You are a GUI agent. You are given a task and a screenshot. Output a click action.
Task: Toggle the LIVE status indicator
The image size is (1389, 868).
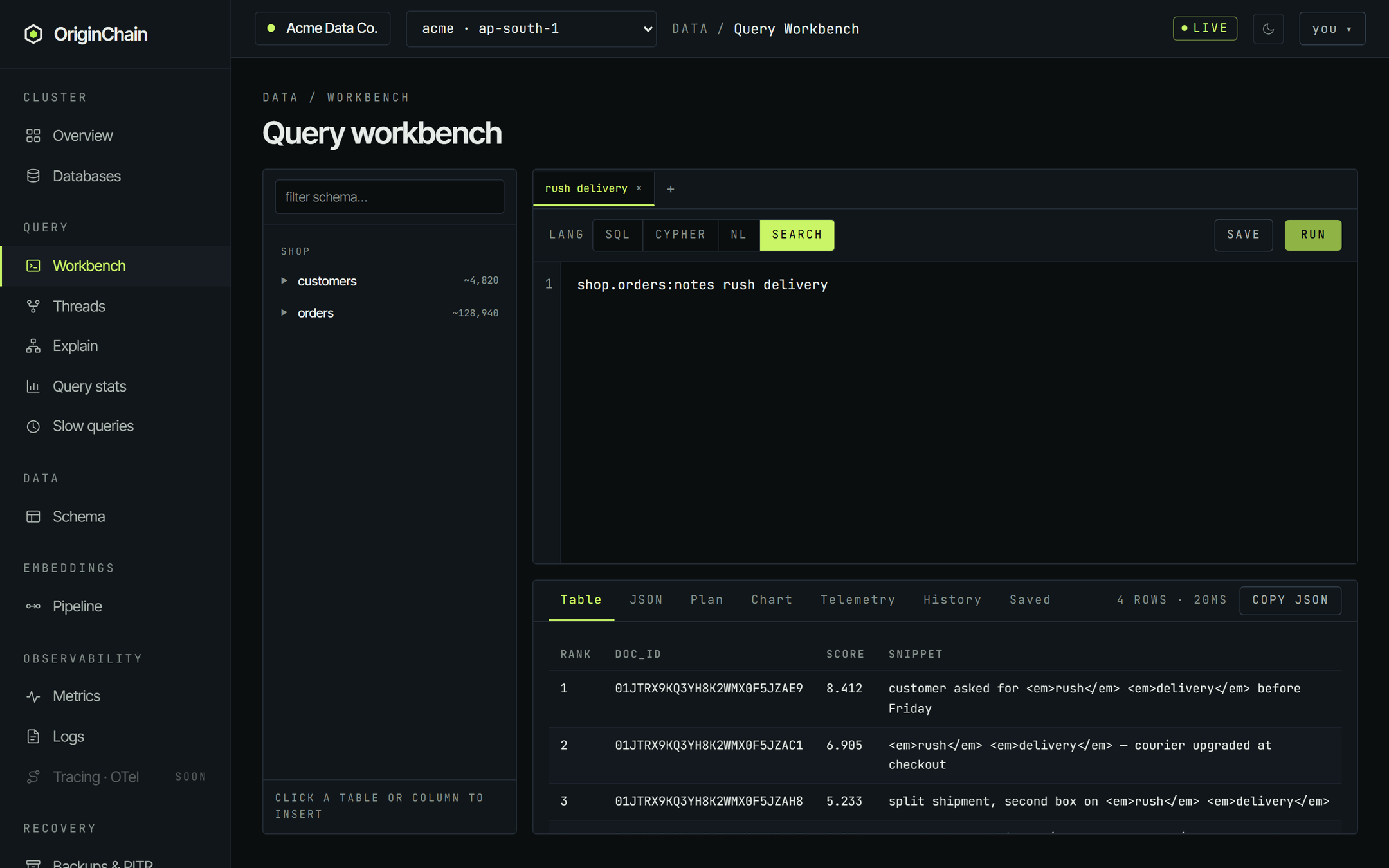point(1205,28)
